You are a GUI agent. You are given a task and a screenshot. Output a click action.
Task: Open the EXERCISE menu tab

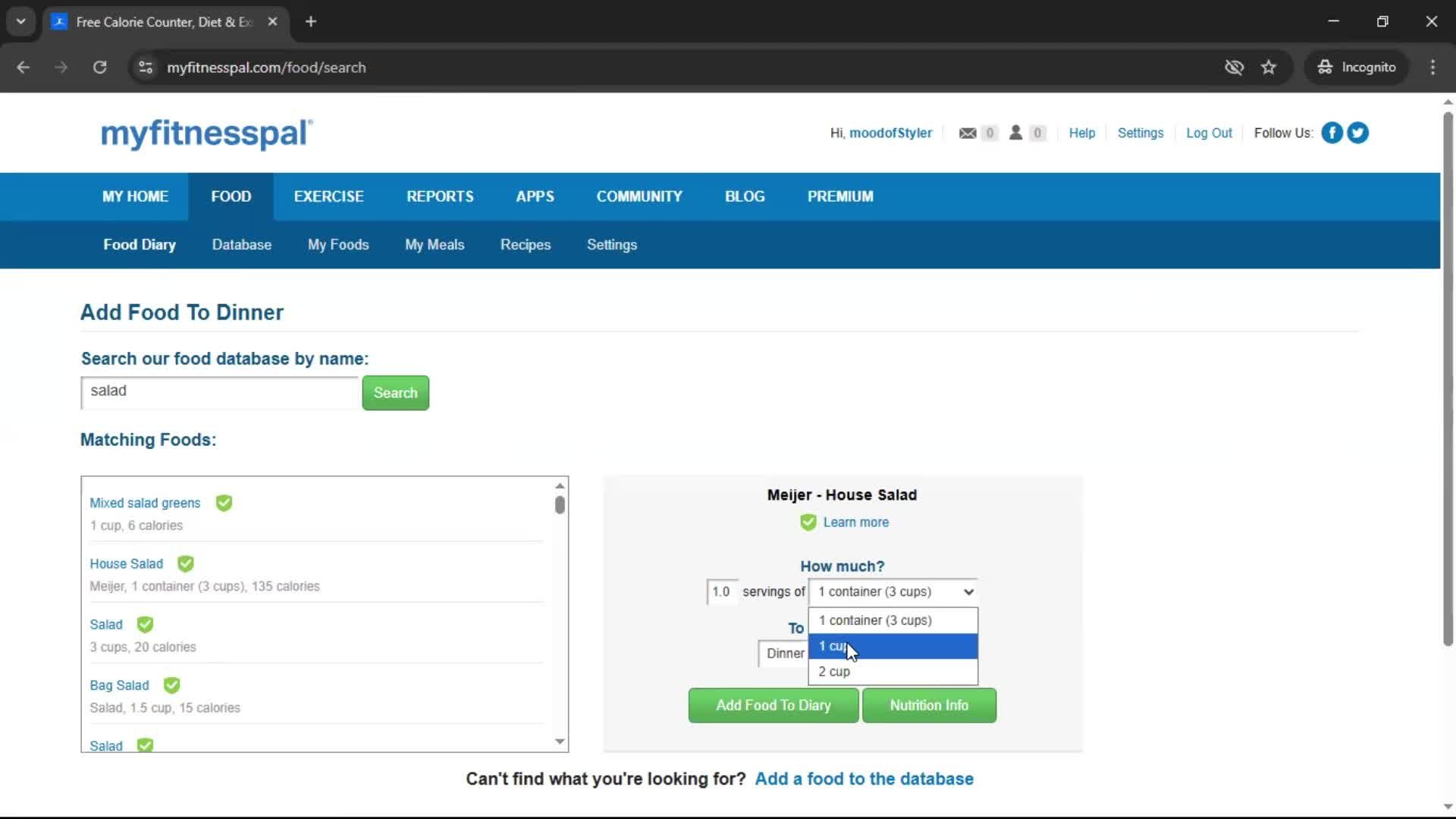pos(328,196)
